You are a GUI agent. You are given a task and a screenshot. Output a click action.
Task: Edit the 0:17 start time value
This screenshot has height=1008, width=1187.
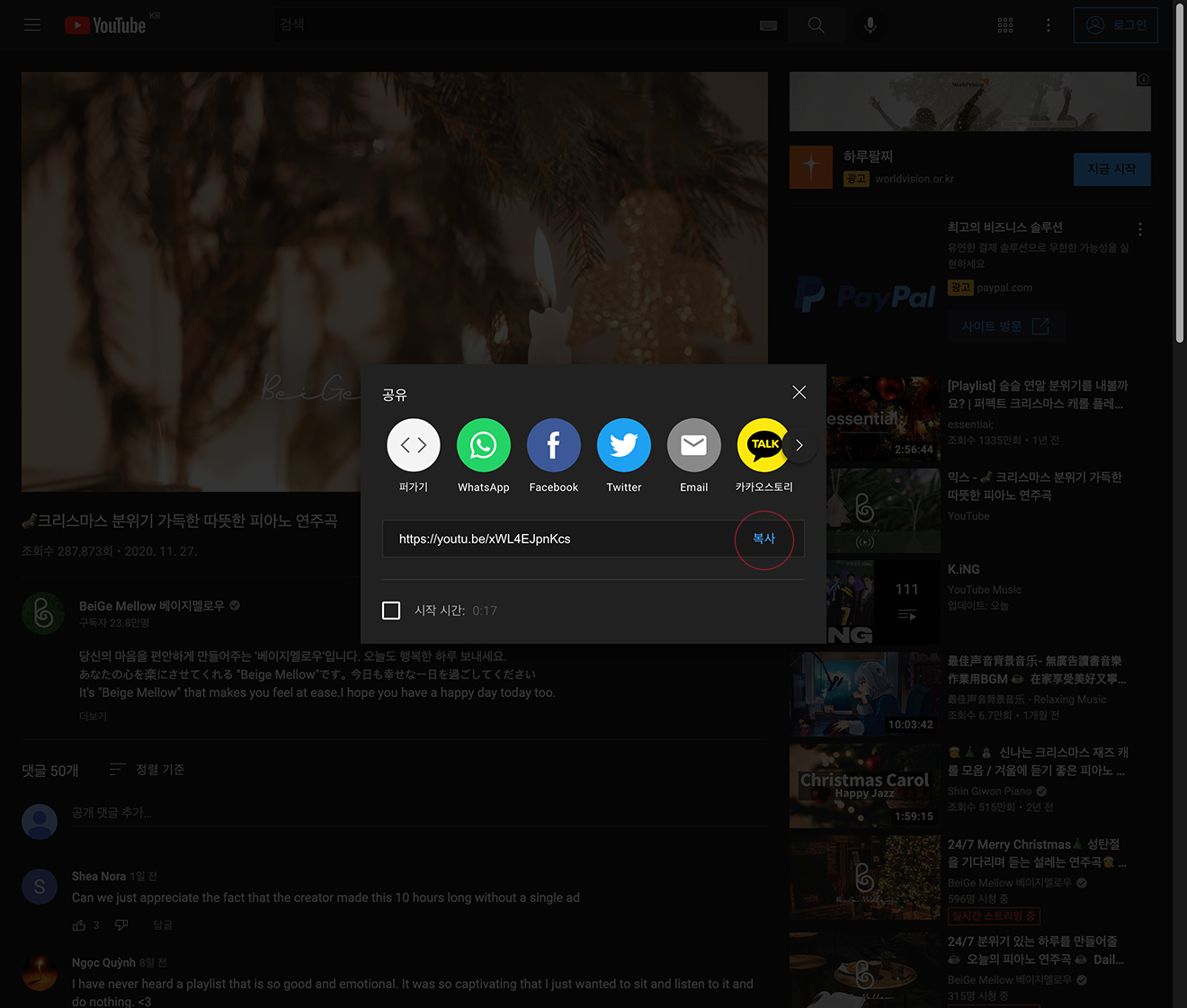485,611
